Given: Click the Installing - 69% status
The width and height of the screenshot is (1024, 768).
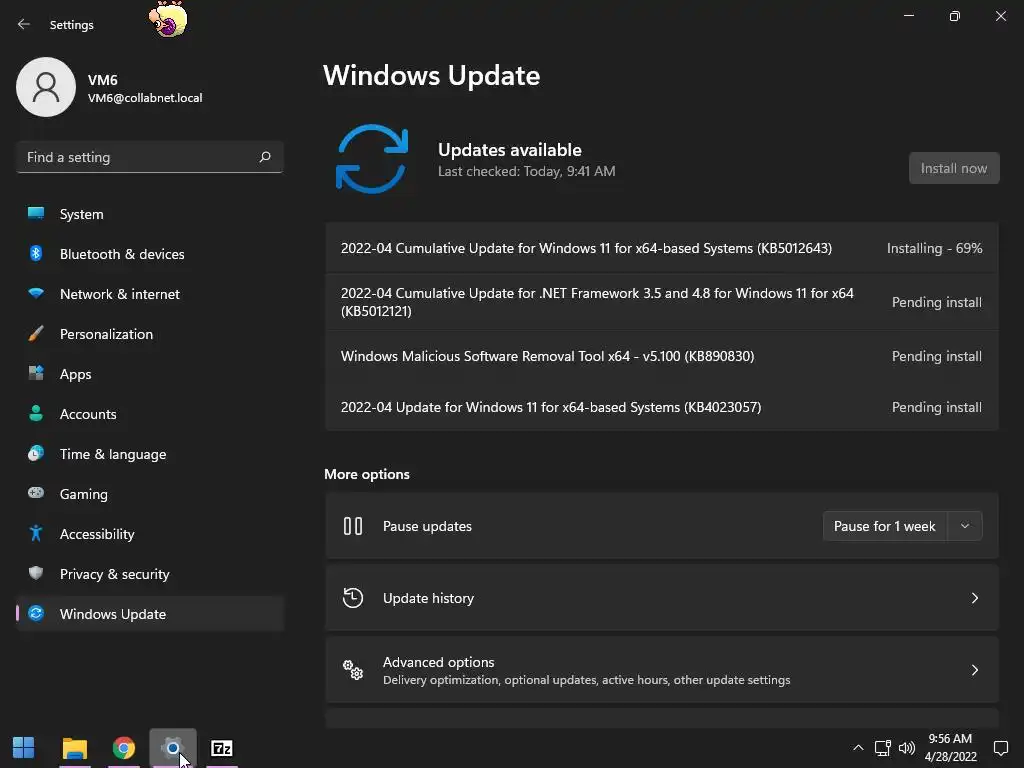Looking at the screenshot, I should [935, 248].
